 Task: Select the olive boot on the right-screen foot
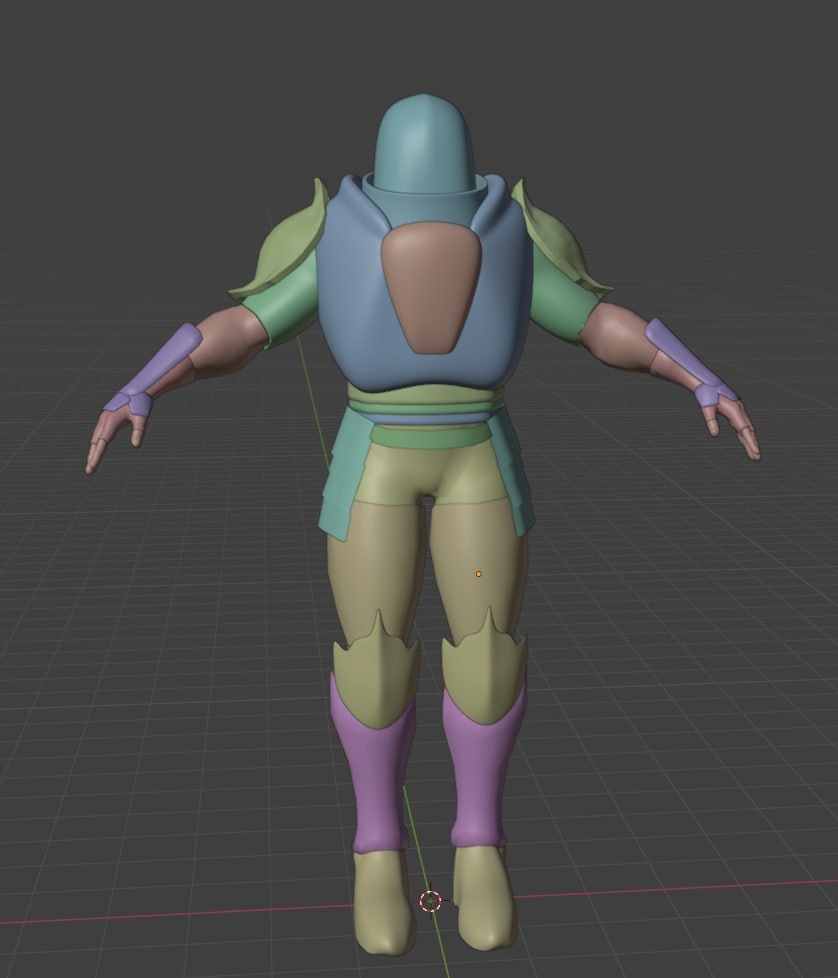click(x=484, y=898)
